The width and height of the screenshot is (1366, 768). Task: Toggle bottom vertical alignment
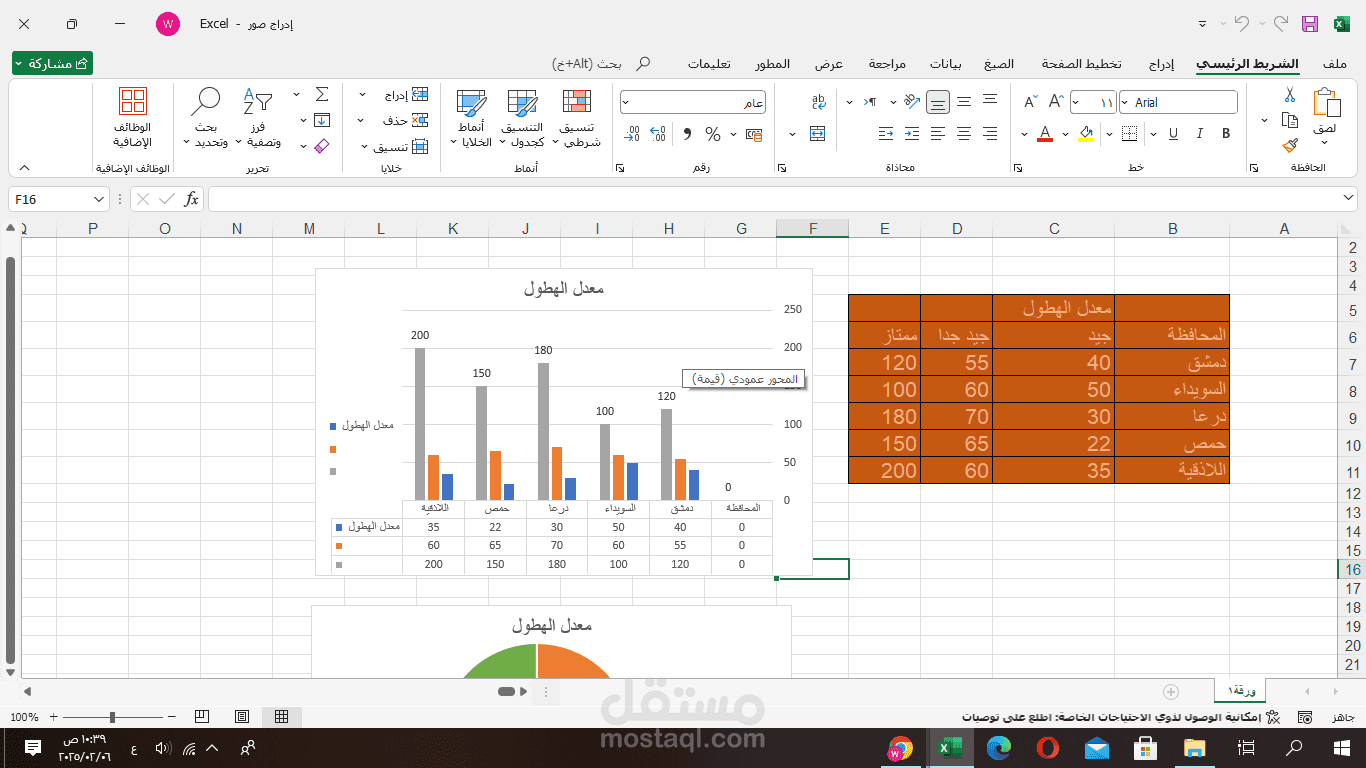(x=938, y=102)
